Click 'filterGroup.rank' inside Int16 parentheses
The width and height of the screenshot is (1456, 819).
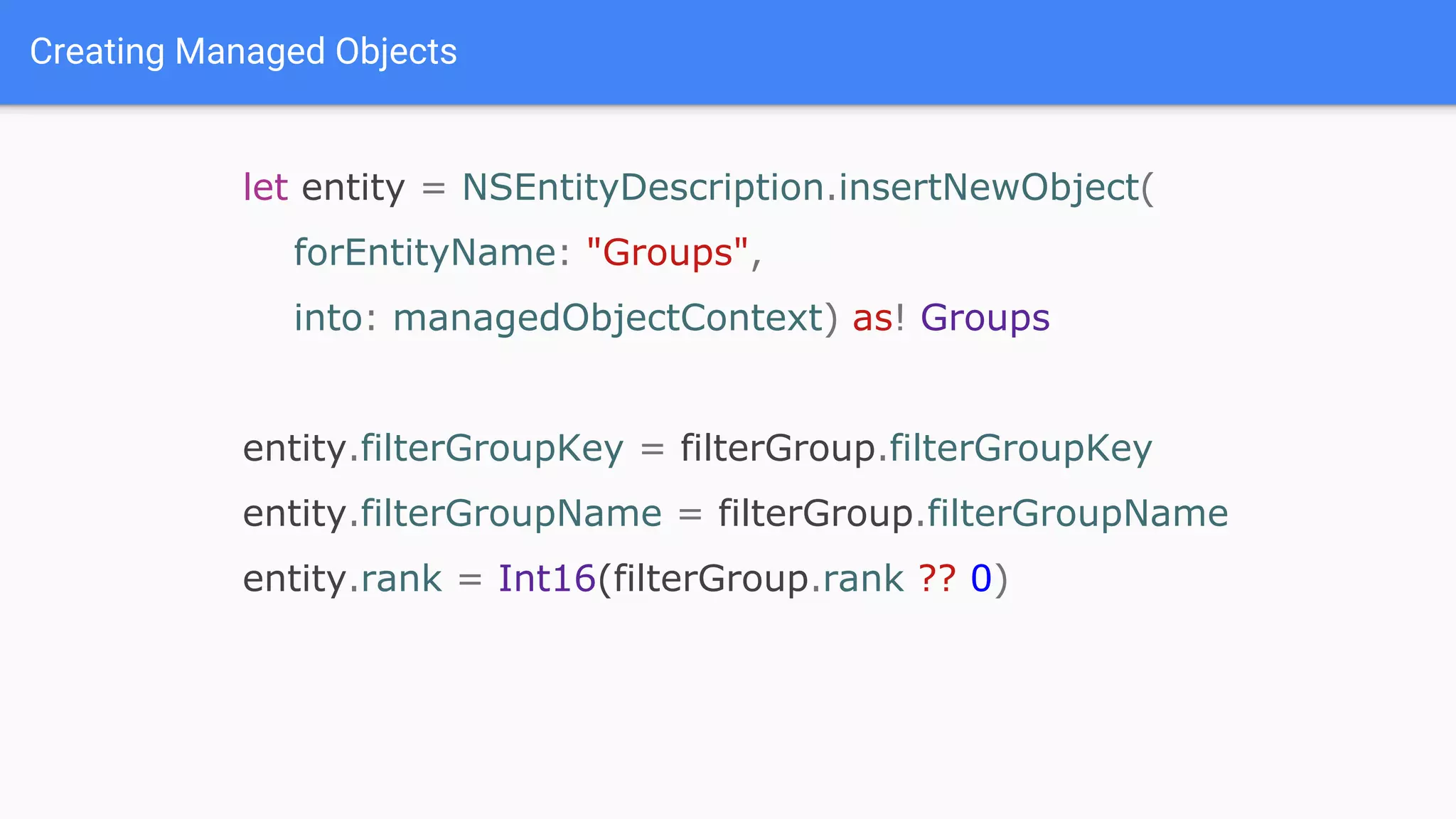point(758,579)
